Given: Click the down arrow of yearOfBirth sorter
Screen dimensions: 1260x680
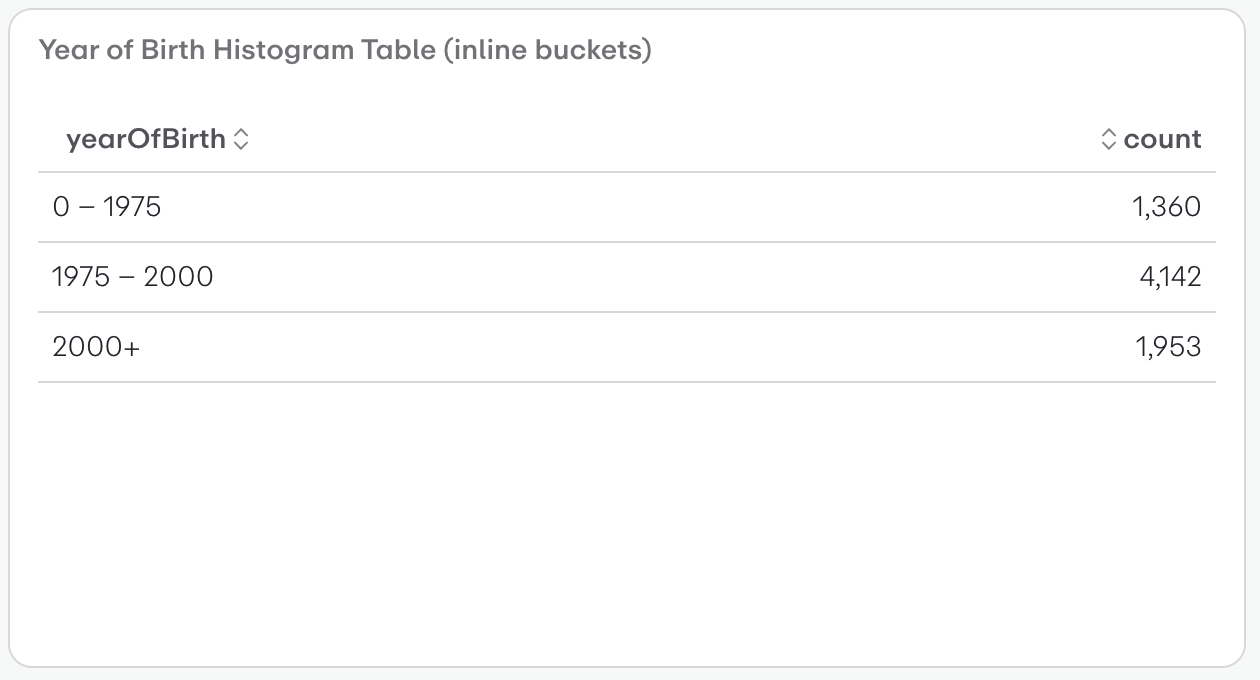Looking at the screenshot, I should pyautogui.click(x=242, y=145).
